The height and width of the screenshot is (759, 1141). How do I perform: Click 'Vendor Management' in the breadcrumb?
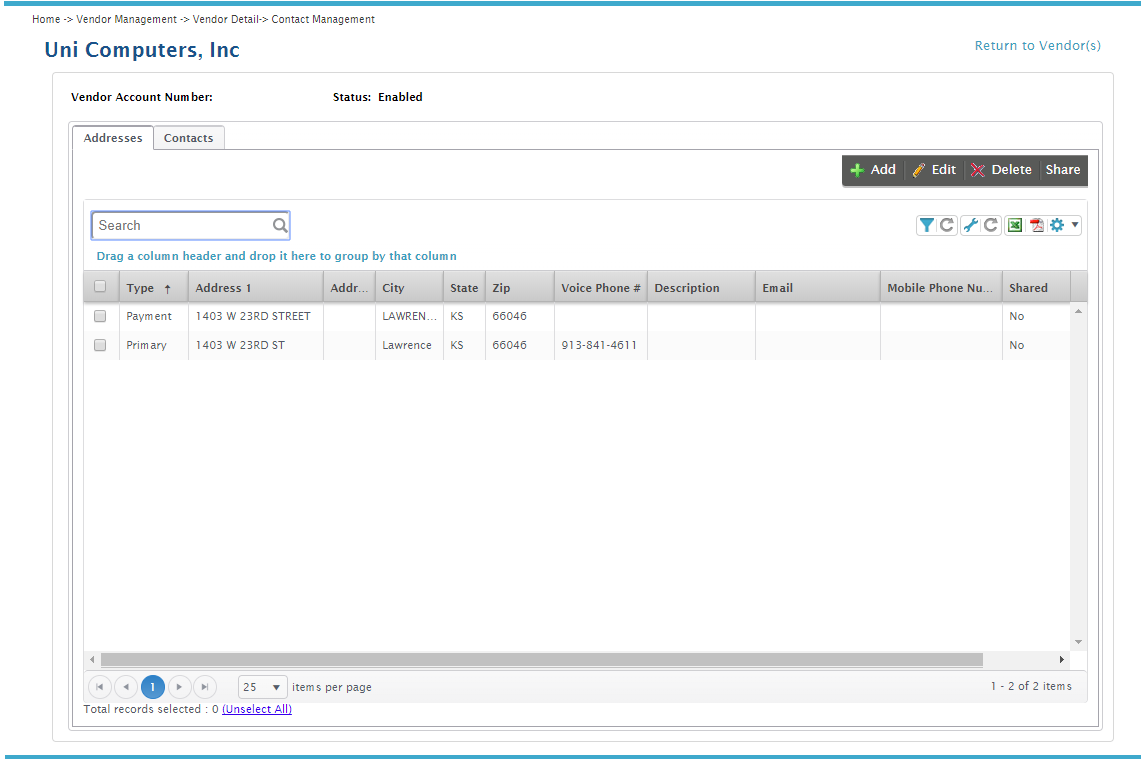(x=127, y=19)
